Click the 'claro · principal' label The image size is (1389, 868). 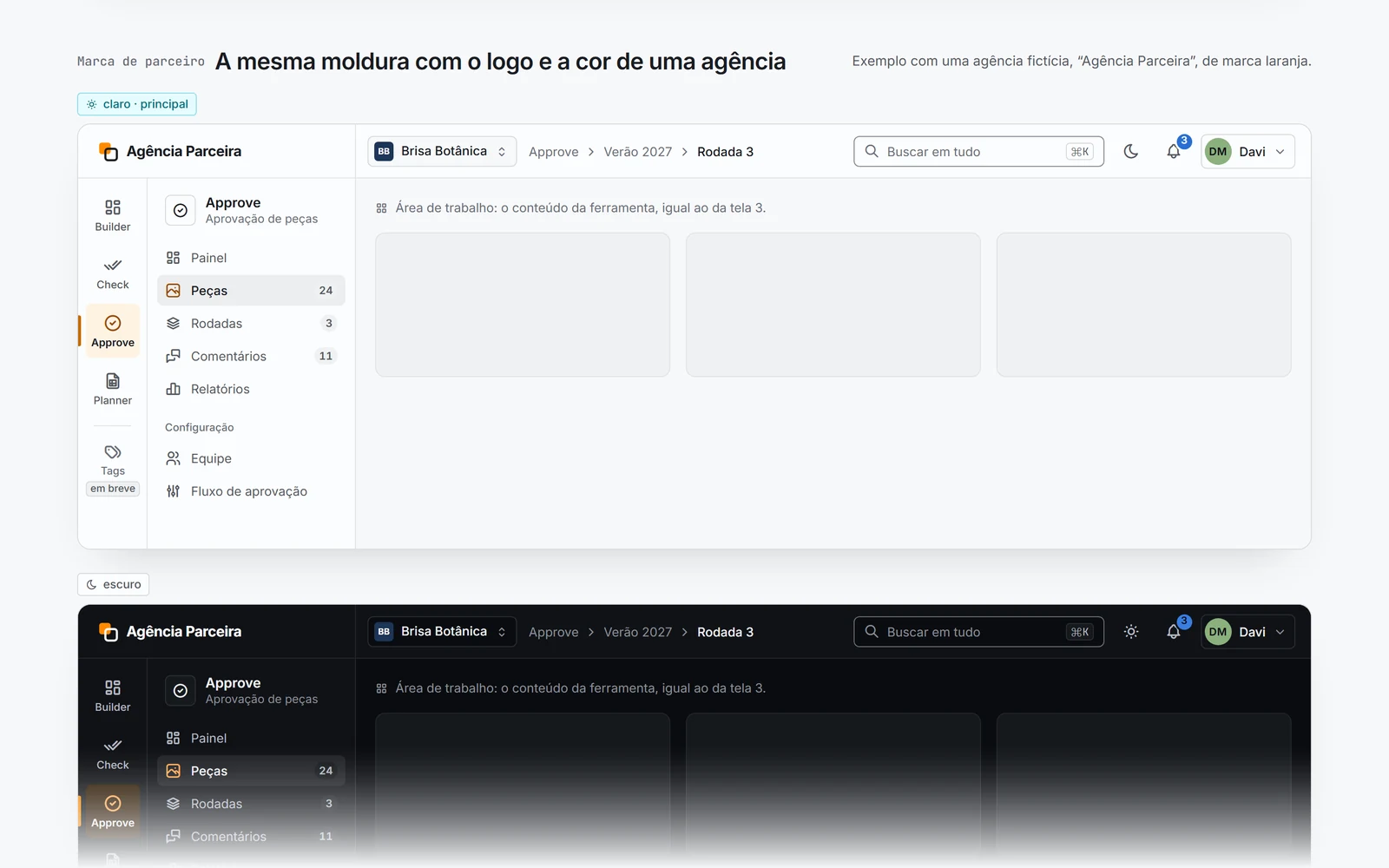pos(137,104)
